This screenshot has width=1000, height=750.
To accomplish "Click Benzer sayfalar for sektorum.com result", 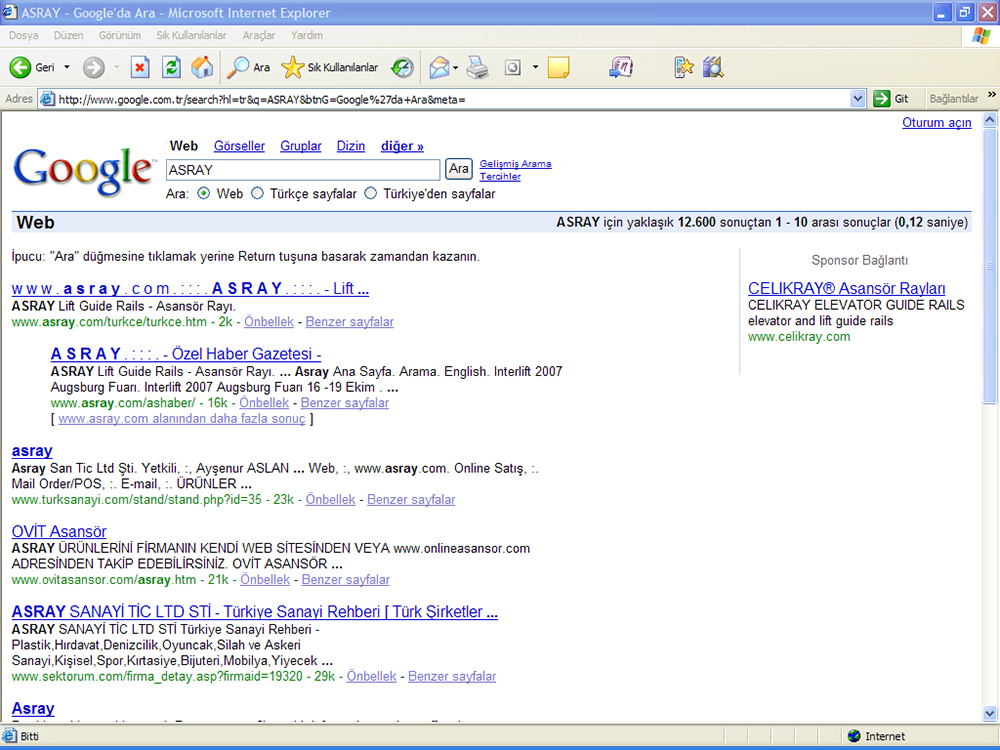I will point(452,676).
